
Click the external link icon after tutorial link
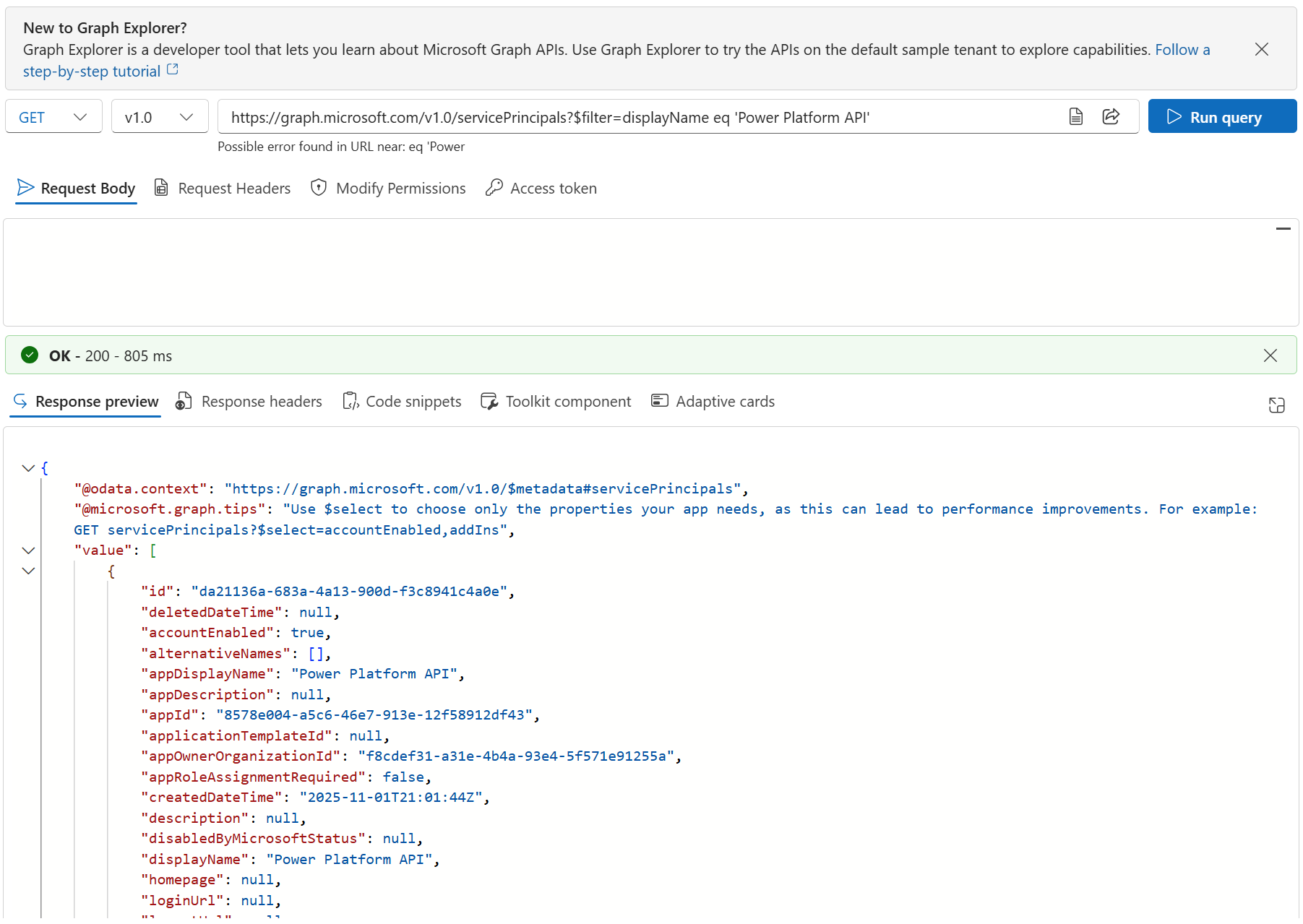point(172,69)
